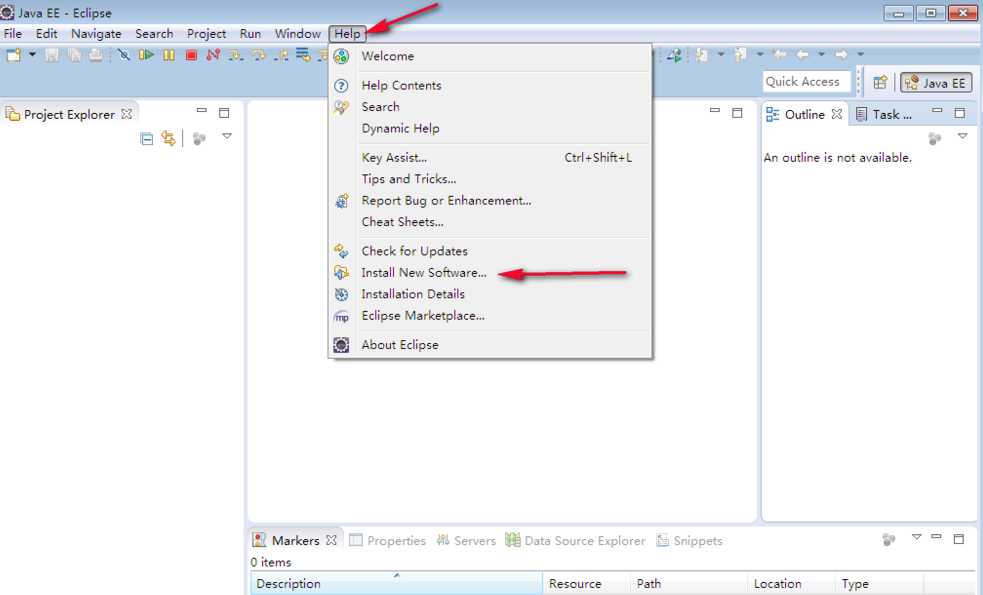
Task: Open the Run menu
Action: [x=250, y=34]
